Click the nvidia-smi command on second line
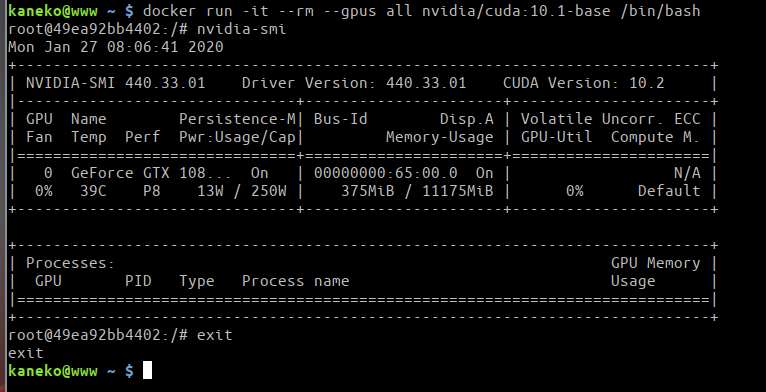 pos(241,29)
